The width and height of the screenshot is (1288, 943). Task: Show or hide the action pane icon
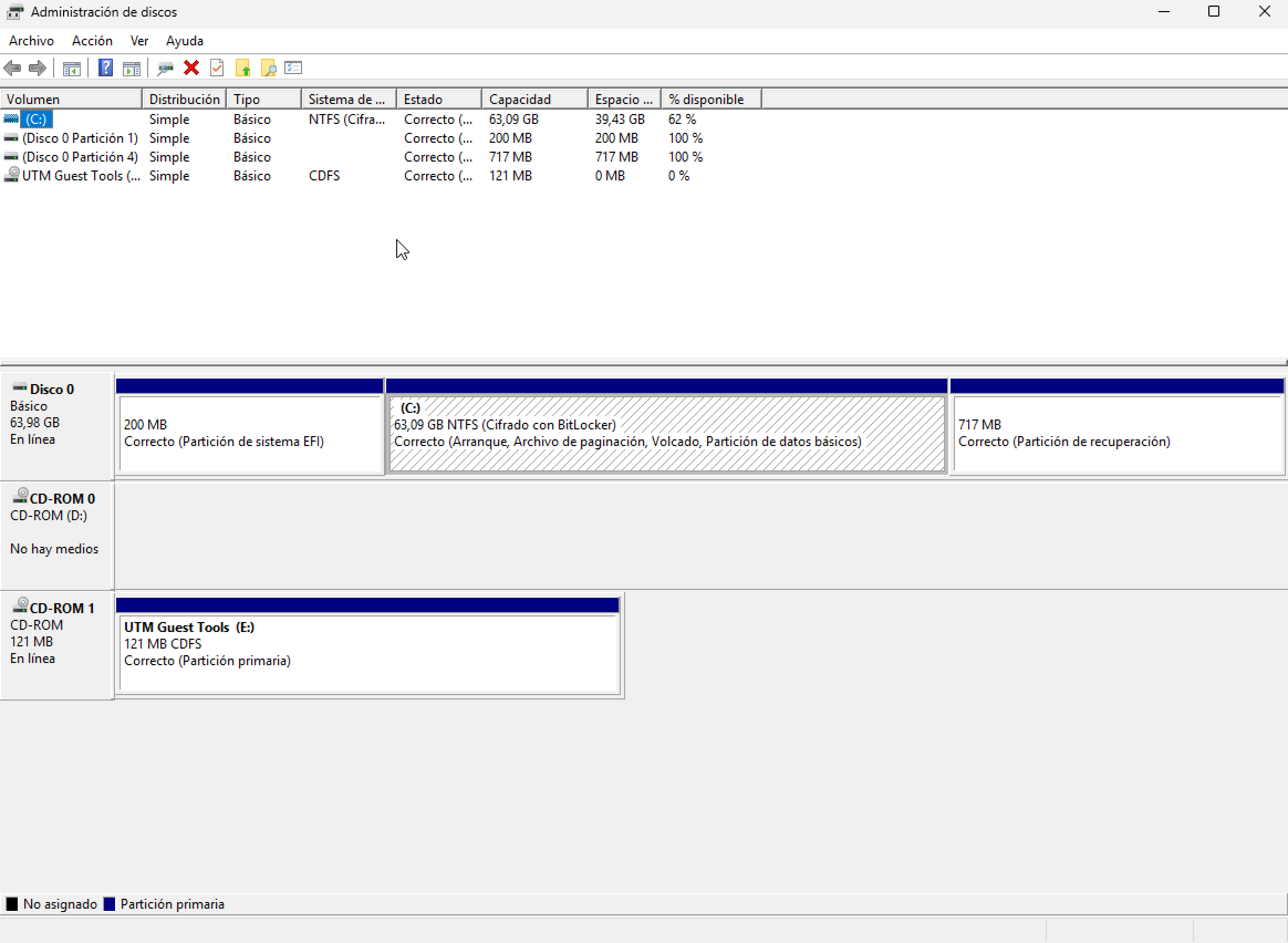tap(132, 69)
